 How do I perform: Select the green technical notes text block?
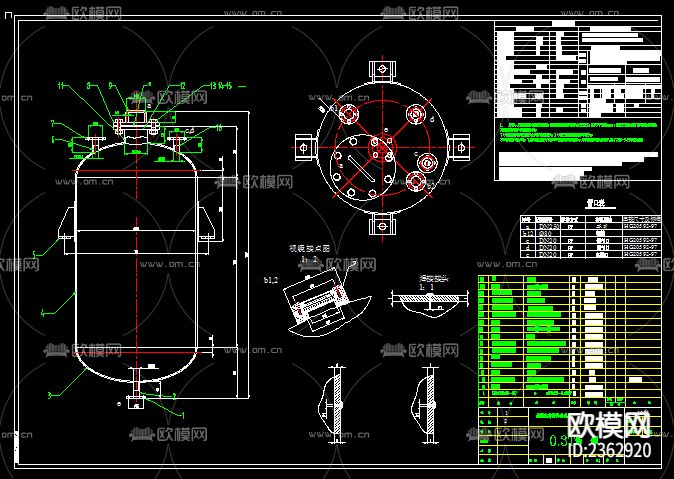(578, 132)
